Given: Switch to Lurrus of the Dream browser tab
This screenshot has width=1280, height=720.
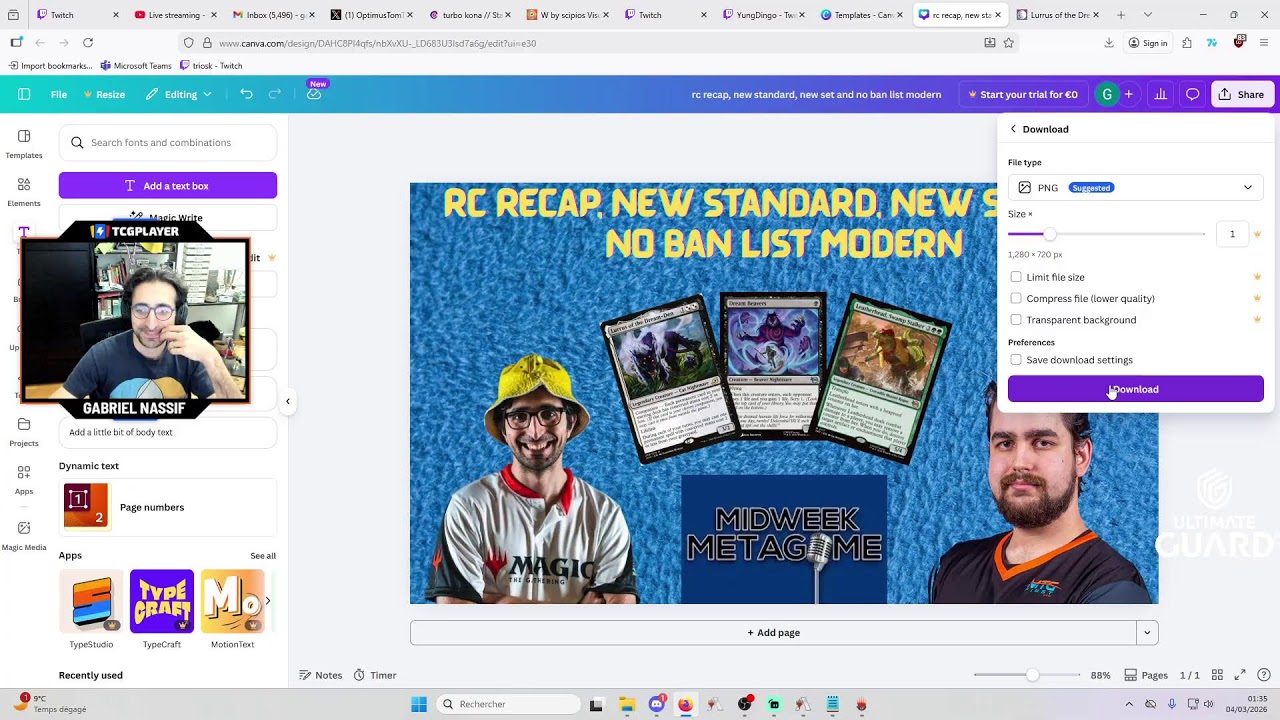Looking at the screenshot, I should pyautogui.click(x=1058, y=15).
